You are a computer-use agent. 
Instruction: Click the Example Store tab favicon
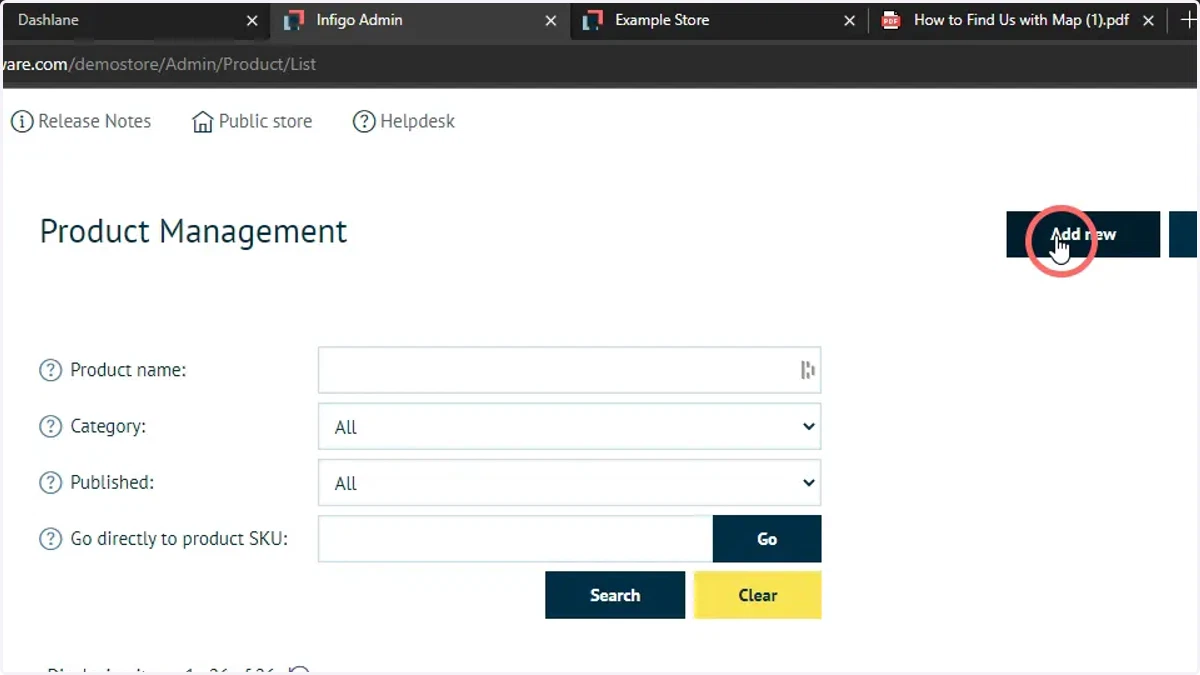(x=593, y=20)
